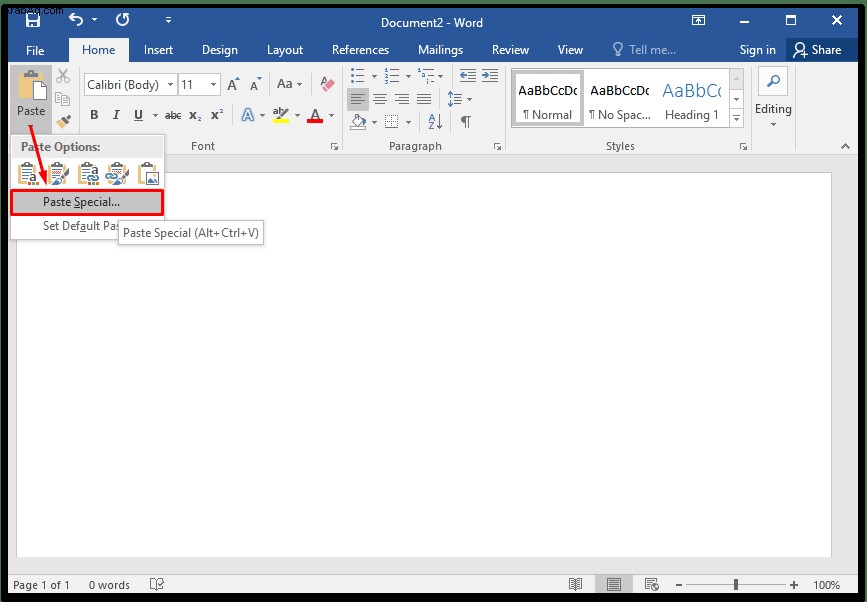Undo the last action
The image size is (867, 602).
pyautogui.click(x=76, y=20)
